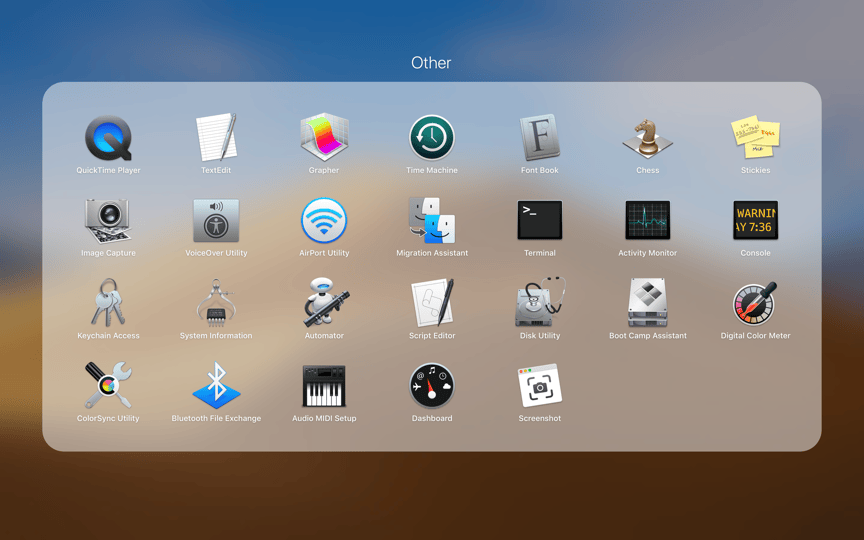Launch the Terminal app icon
864x540 pixels.
[540, 220]
